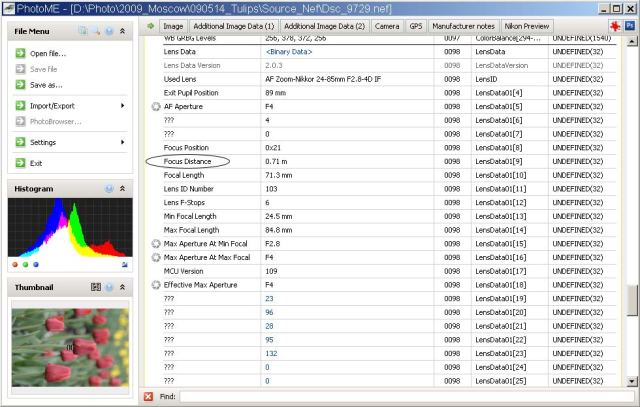
Task: Select the Manufacturer notes tab
Action: (x=463, y=26)
